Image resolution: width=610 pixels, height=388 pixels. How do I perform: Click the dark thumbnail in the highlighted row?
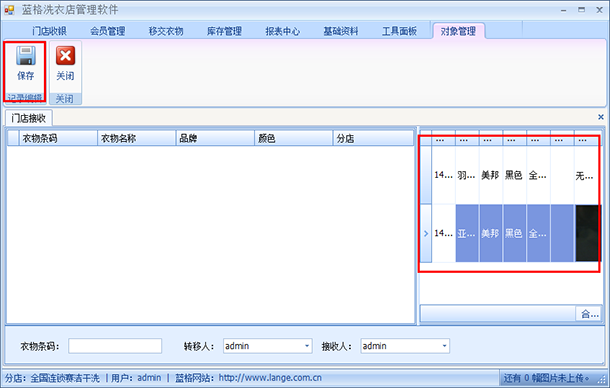[x=587, y=233]
